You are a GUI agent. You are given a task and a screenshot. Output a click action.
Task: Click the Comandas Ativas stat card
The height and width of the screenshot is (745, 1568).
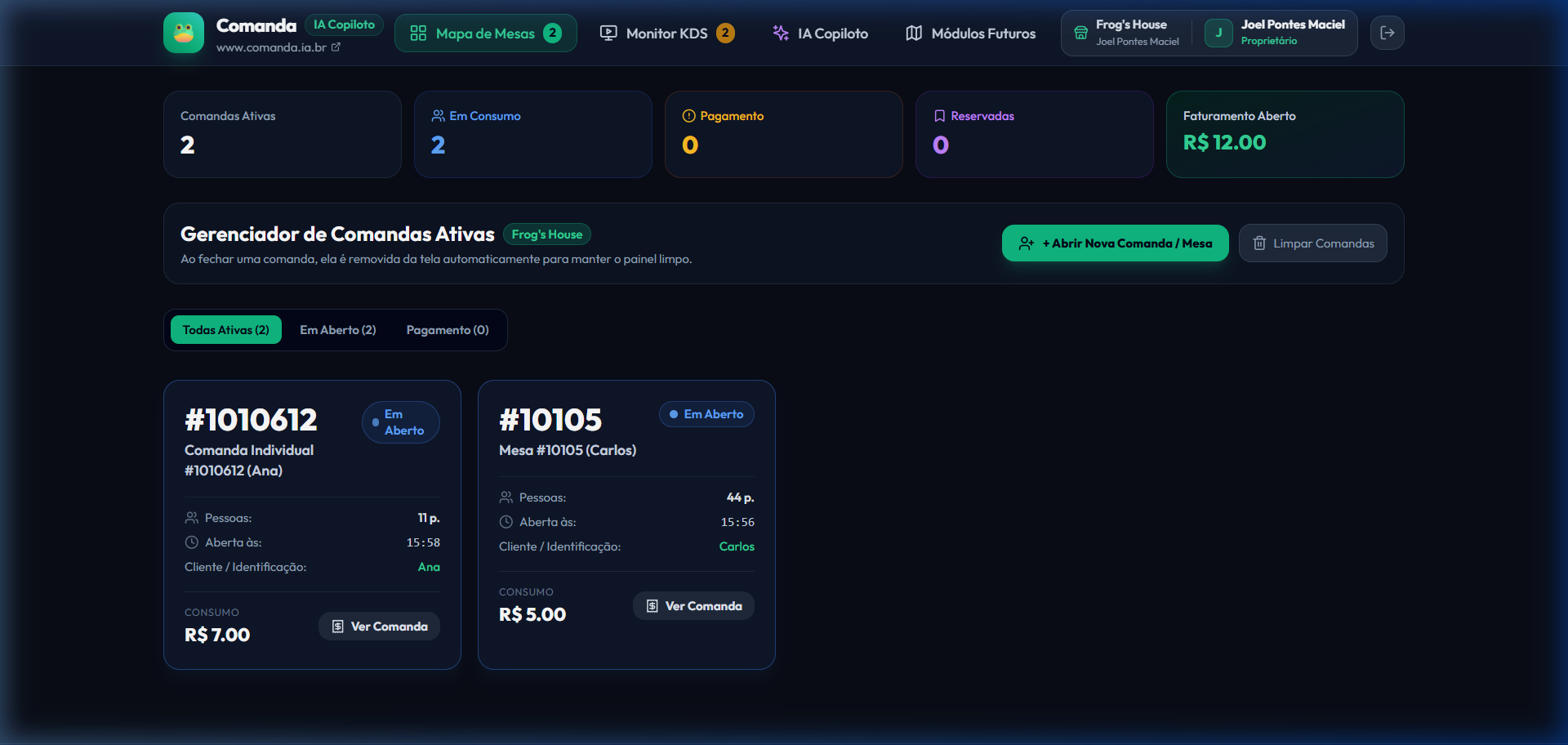click(x=283, y=134)
